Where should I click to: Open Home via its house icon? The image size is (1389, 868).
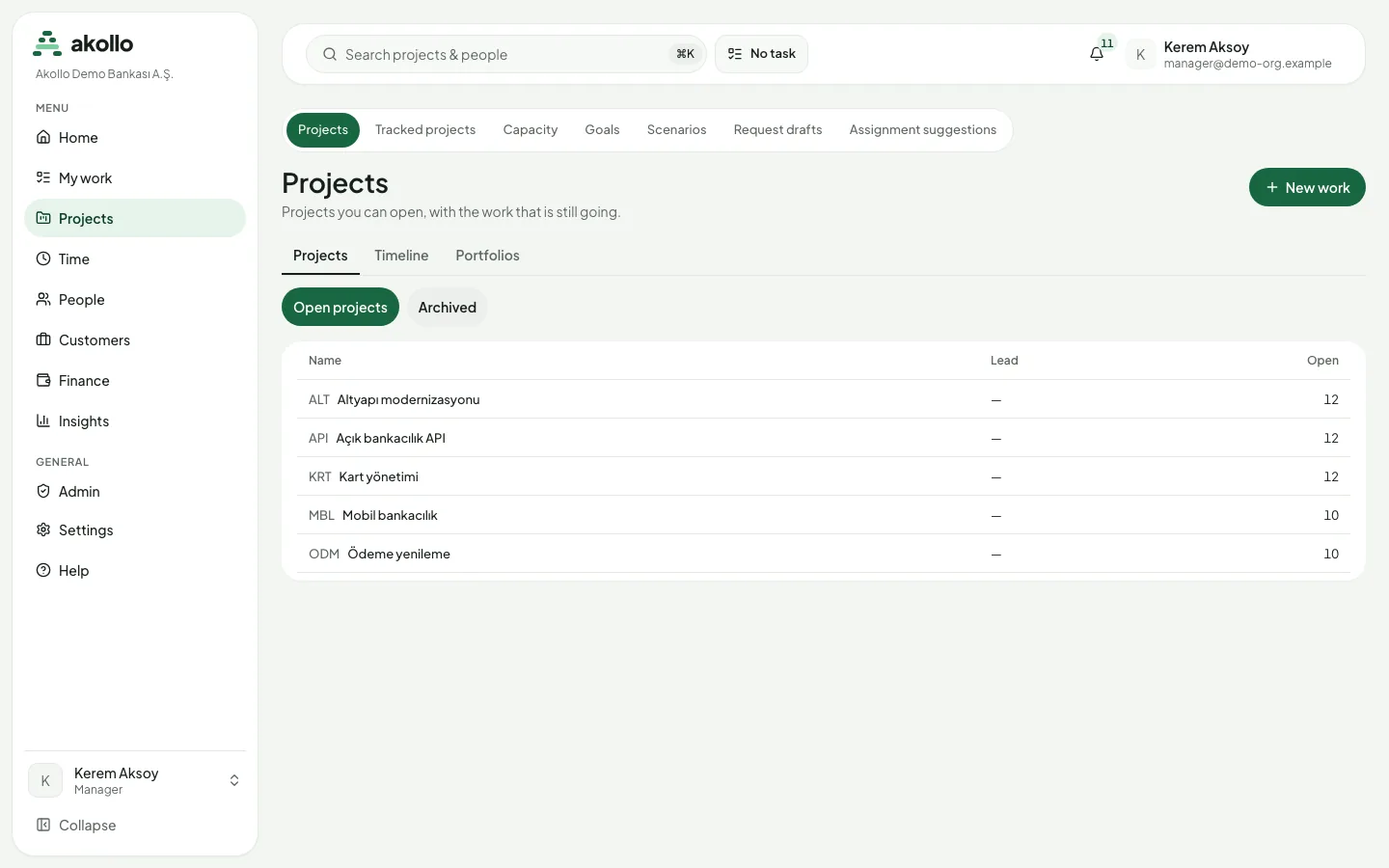click(43, 137)
